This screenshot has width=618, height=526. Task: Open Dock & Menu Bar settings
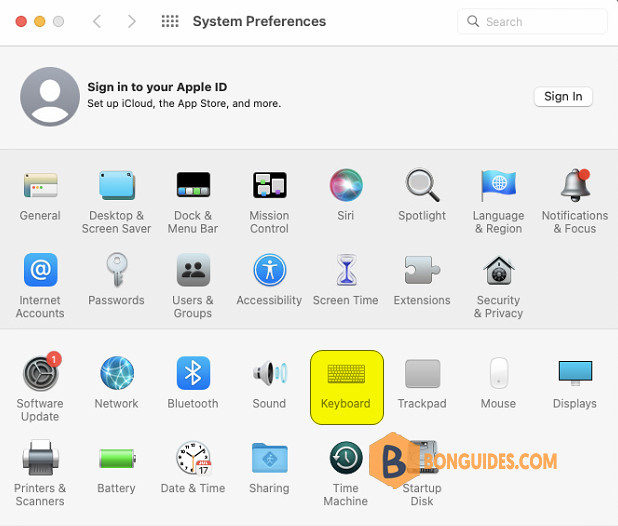click(x=193, y=202)
